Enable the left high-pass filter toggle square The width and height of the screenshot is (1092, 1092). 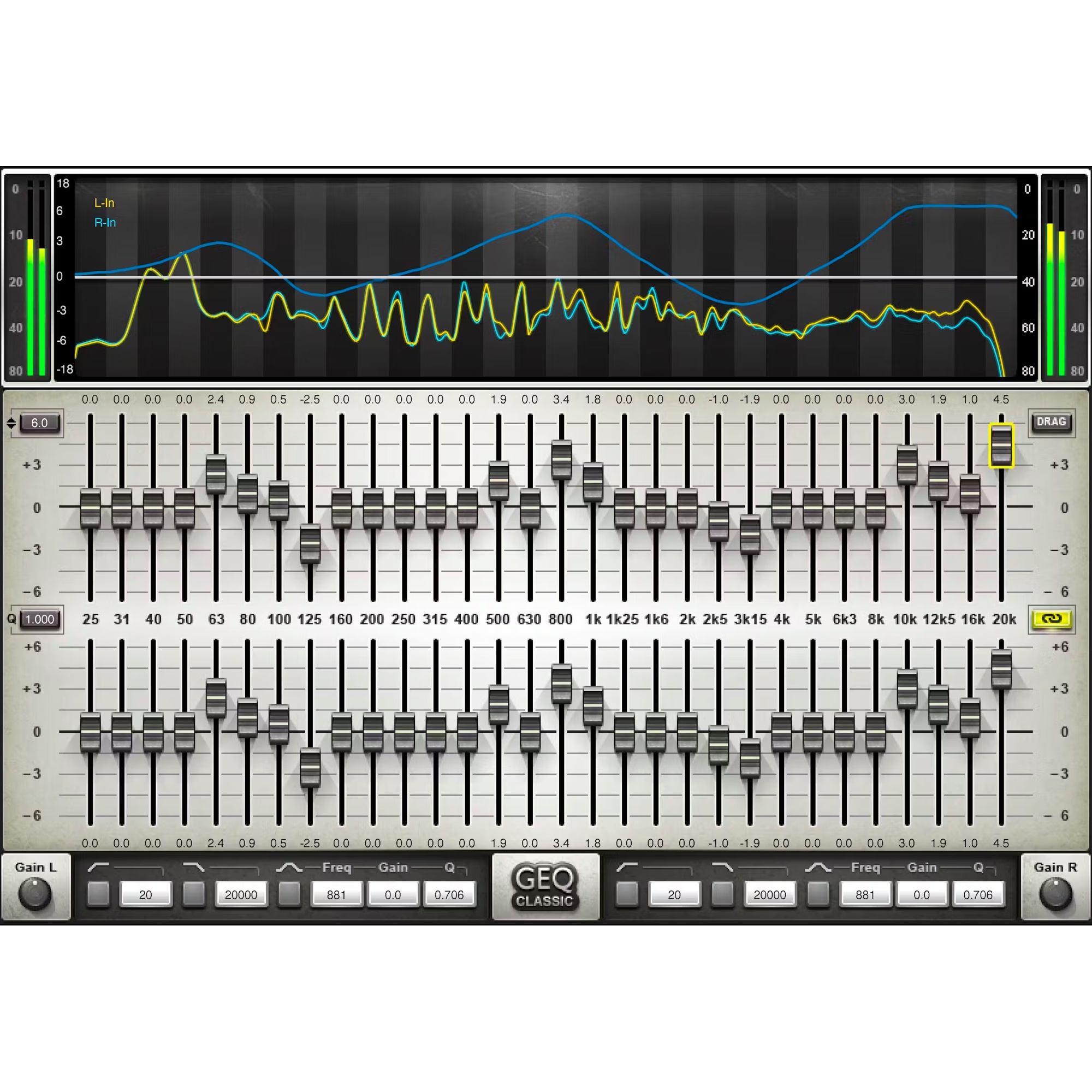tap(98, 894)
